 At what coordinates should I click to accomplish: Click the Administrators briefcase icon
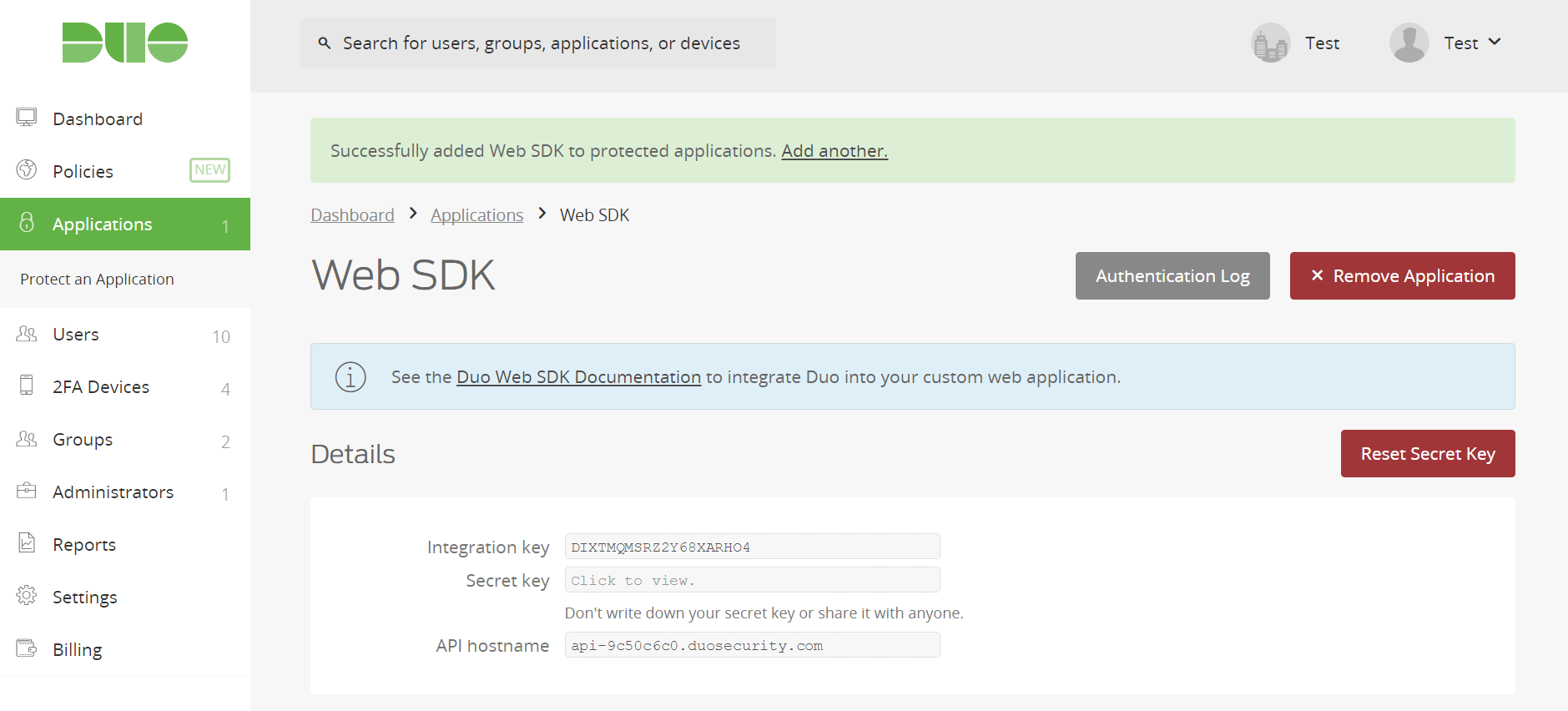pos(27,491)
